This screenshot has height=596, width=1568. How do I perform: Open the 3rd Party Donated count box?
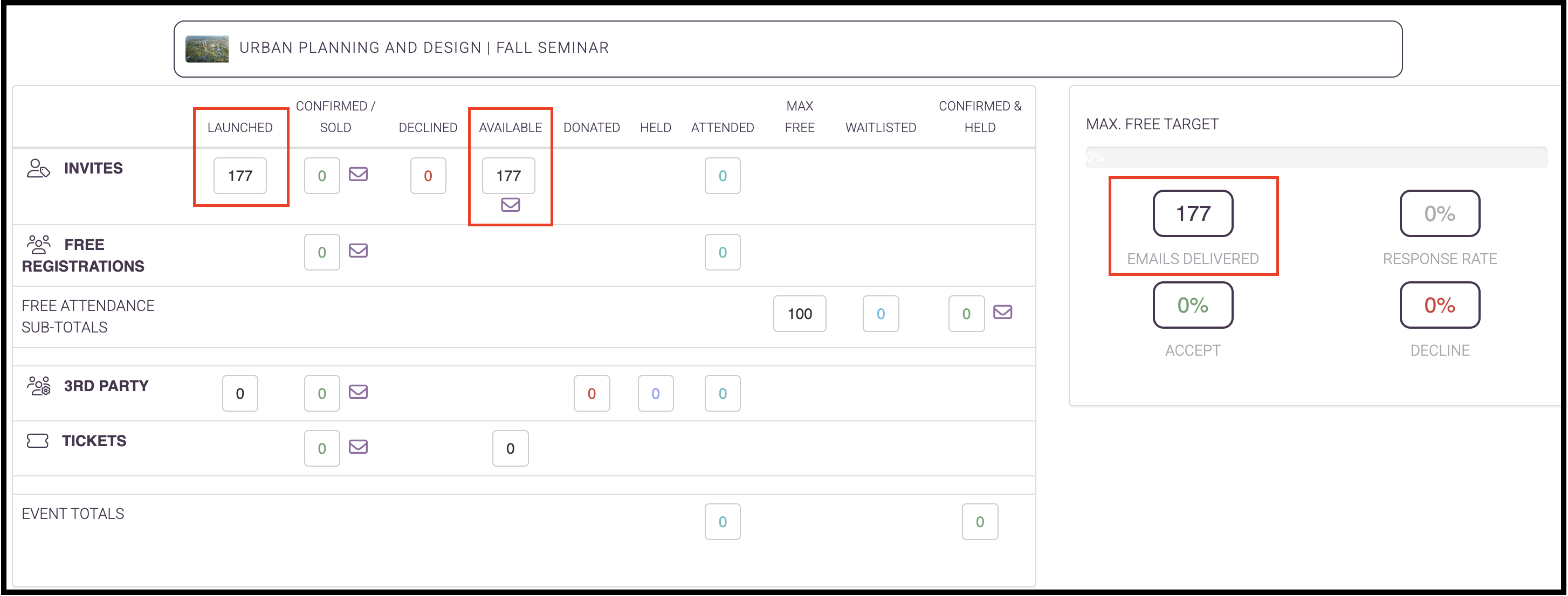coord(591,393)
